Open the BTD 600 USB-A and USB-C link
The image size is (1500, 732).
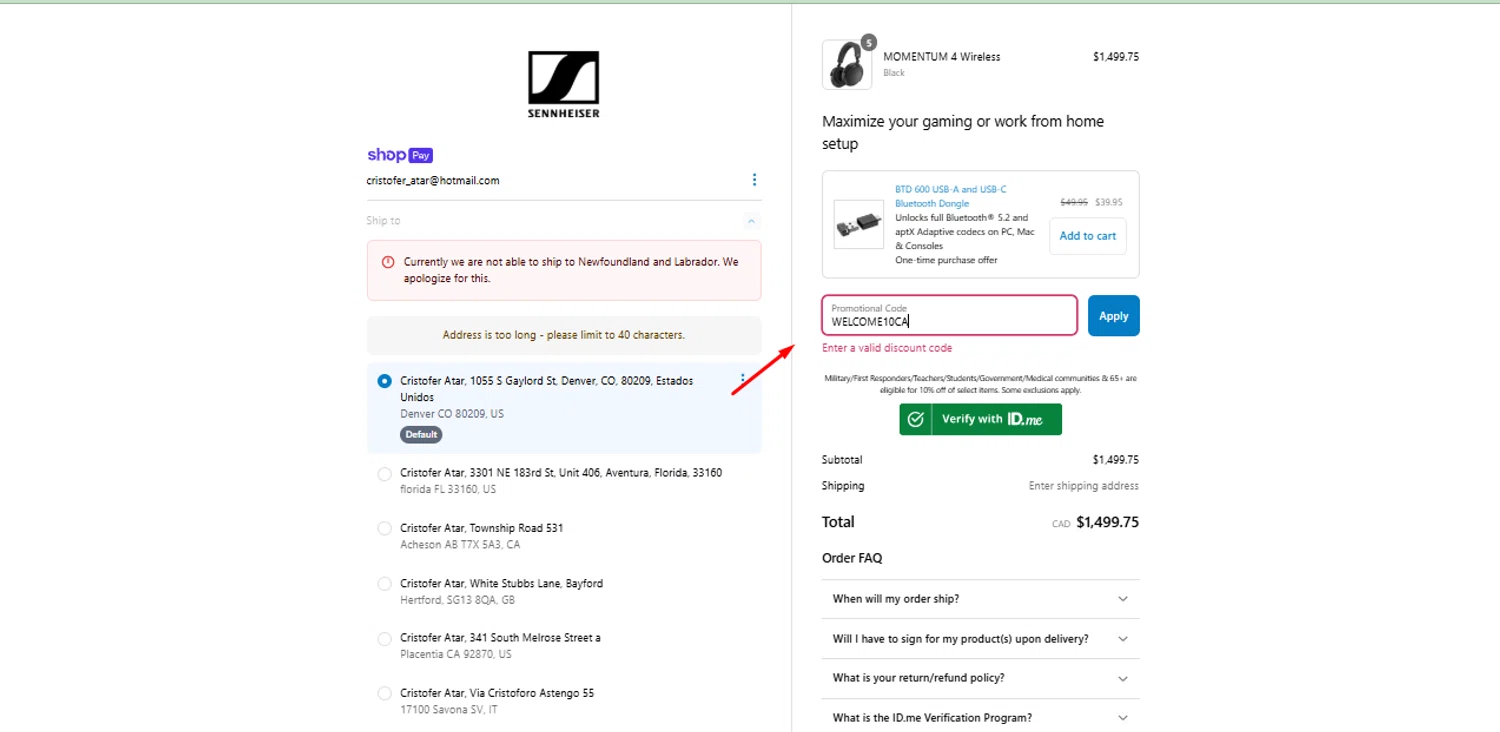click(951, 196)
